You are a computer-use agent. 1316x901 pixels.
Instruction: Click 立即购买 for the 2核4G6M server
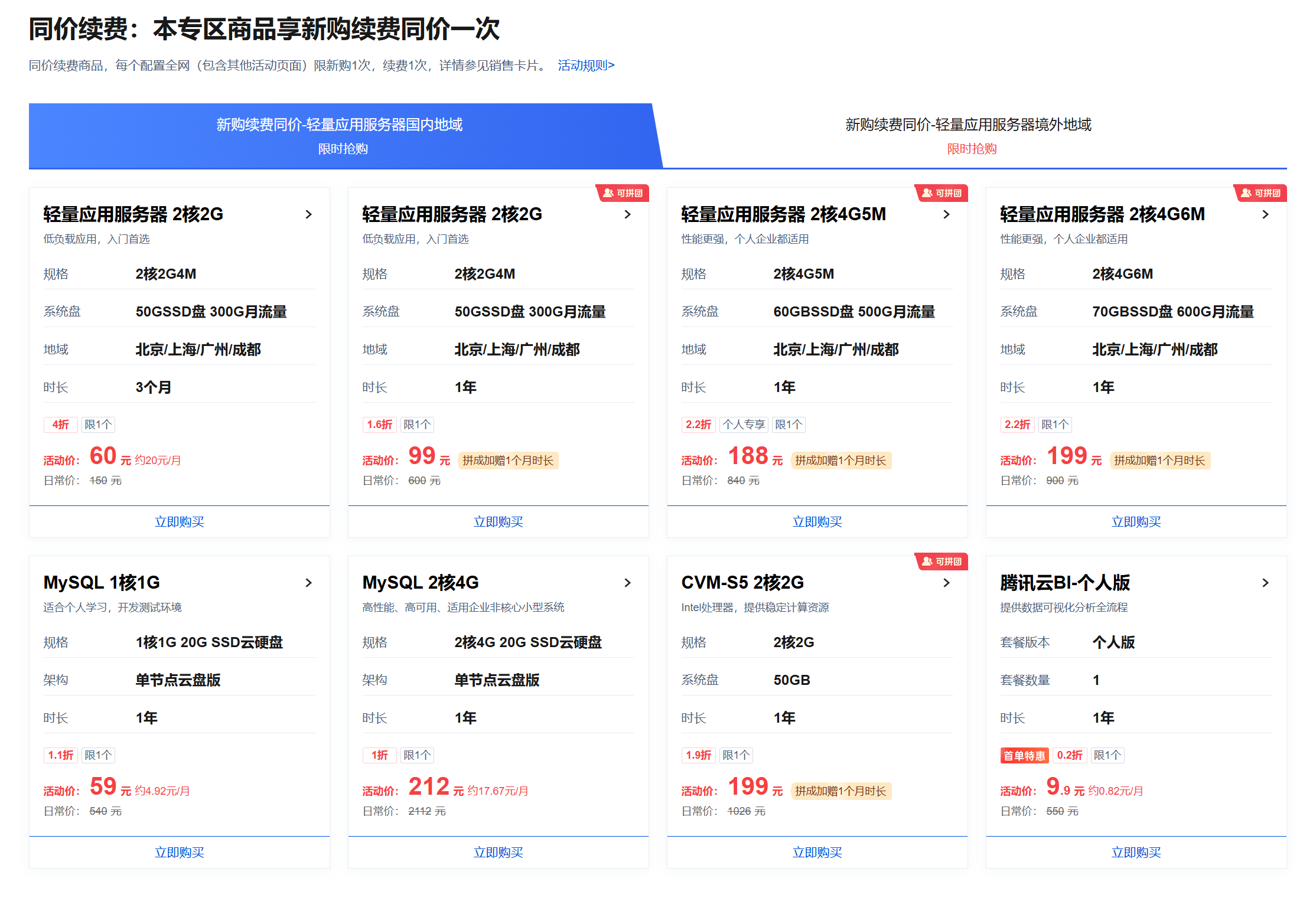(1136, 522)
